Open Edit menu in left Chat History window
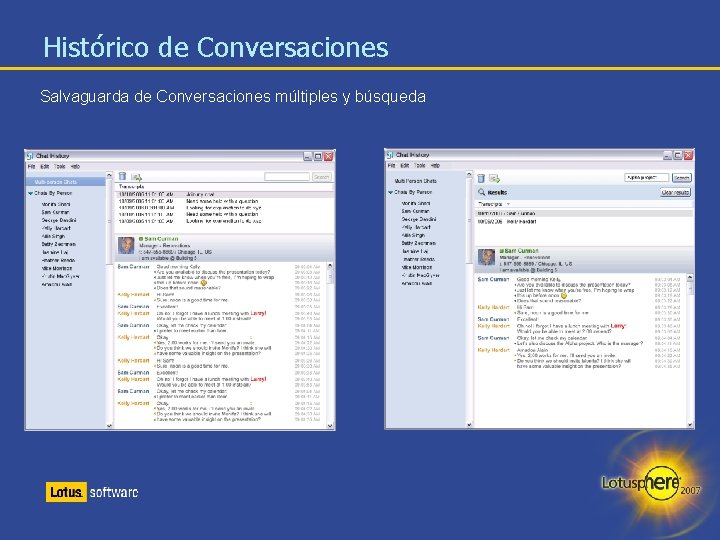 pyautogui.click(x=45, y=167)
